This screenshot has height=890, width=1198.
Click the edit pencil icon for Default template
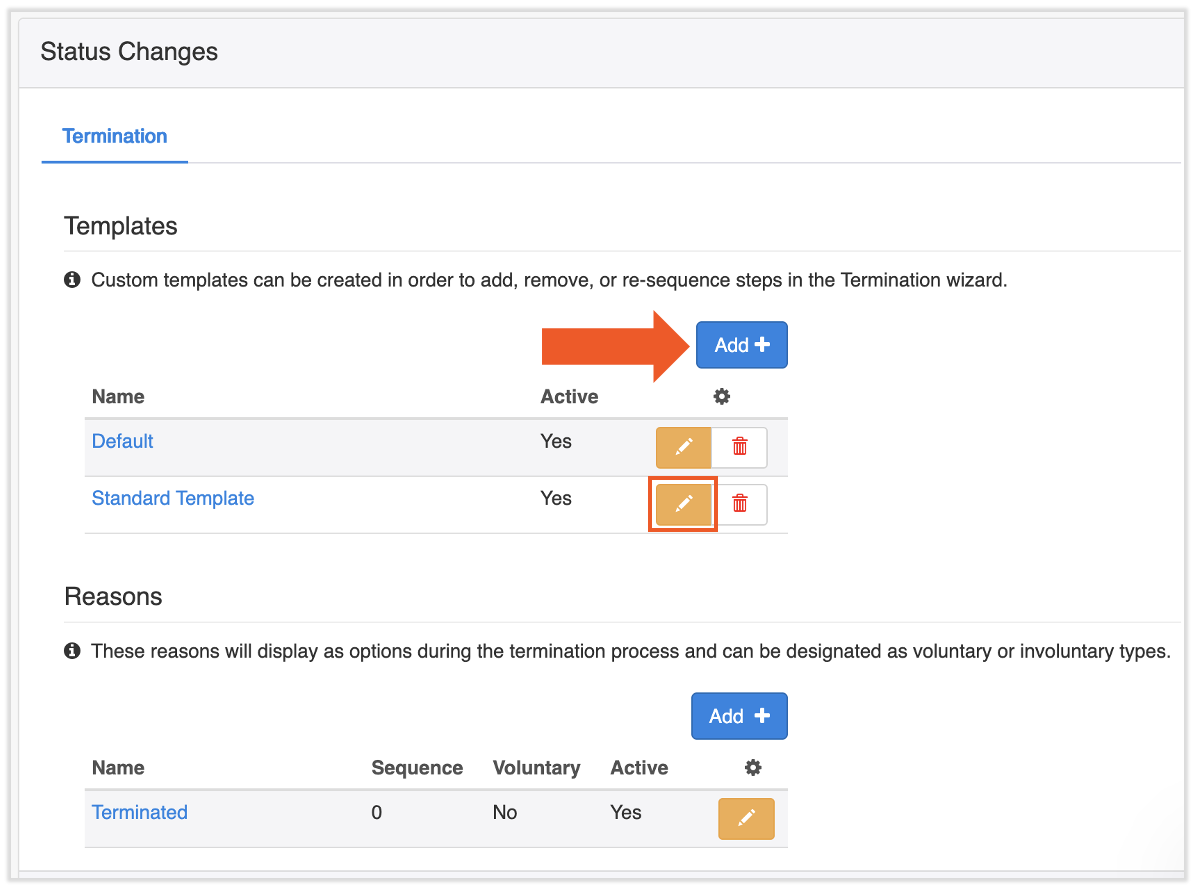coord(683,447)
